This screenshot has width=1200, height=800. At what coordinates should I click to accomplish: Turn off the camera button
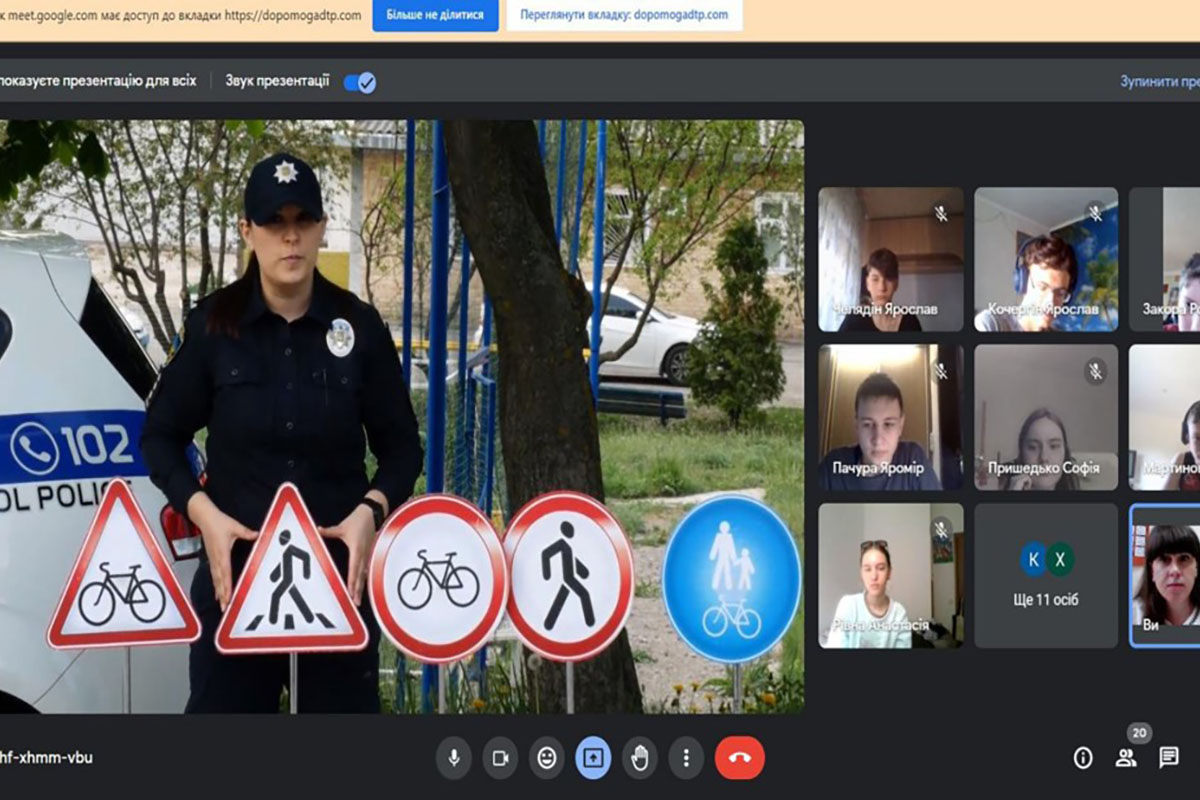(x=500, y=758)
